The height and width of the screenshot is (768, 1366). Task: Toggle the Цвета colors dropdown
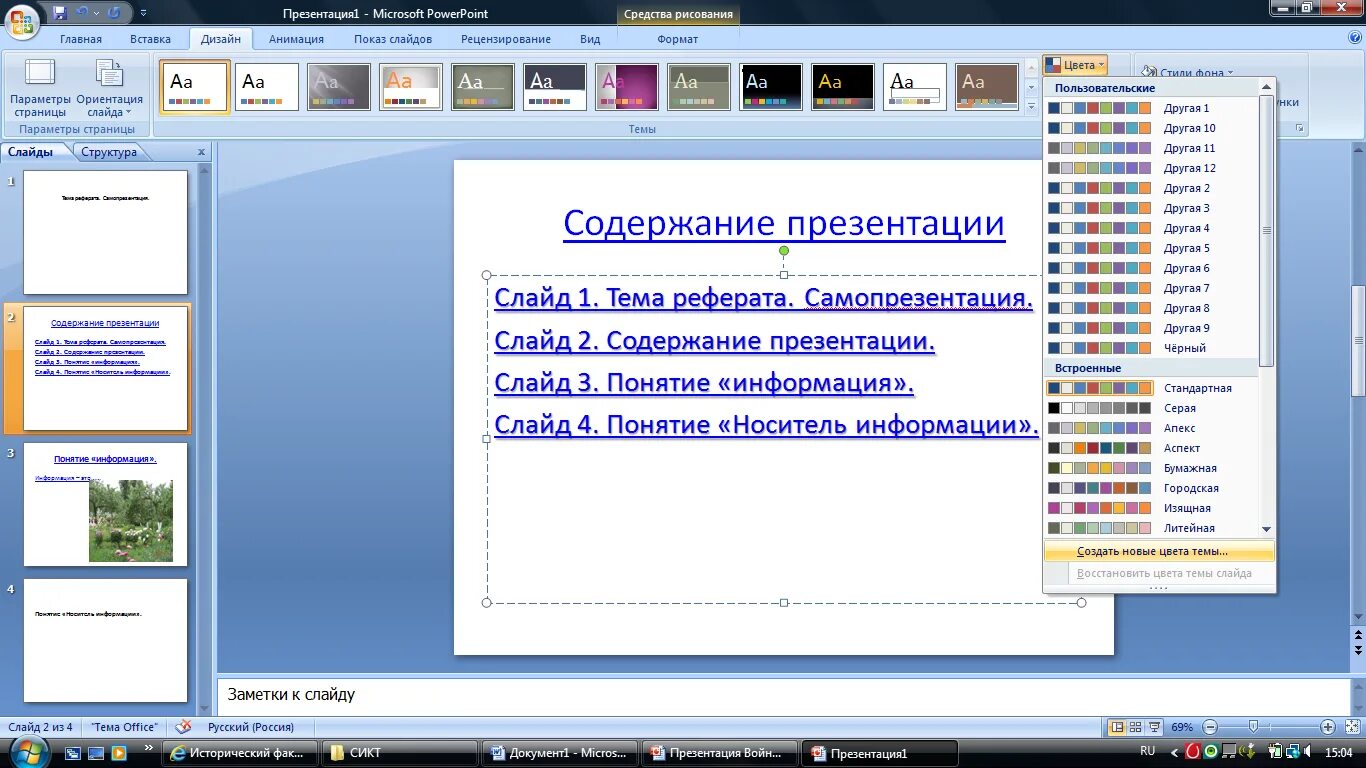click(1075, 65)
